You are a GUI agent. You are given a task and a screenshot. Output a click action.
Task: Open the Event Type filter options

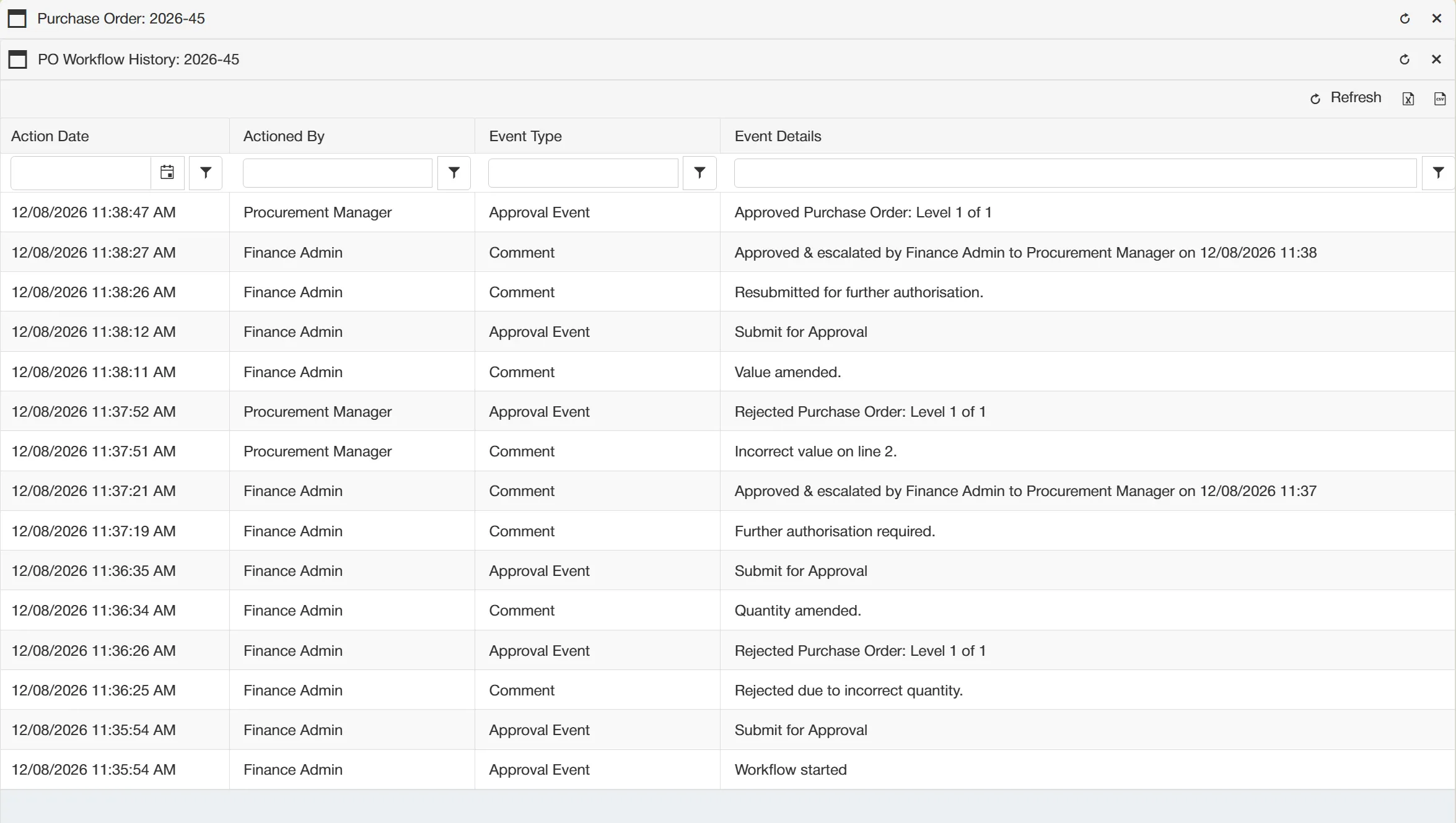coord(699,172)
